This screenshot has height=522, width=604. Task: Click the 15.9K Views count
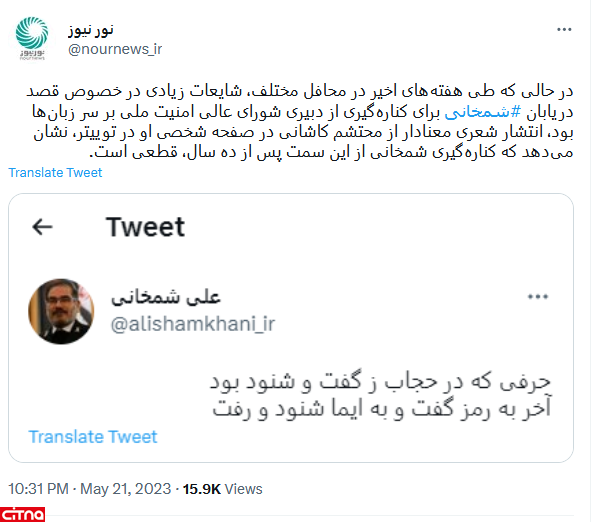click(x=222, y=489)
